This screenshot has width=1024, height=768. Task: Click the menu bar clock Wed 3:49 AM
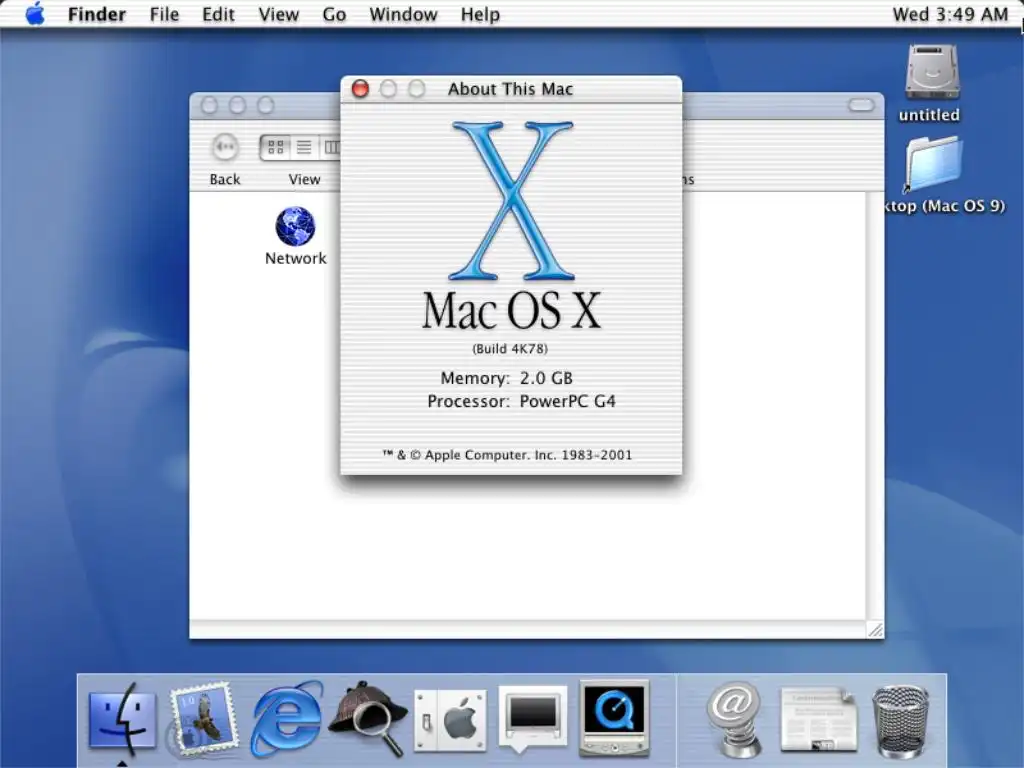[x=950, y=14]
